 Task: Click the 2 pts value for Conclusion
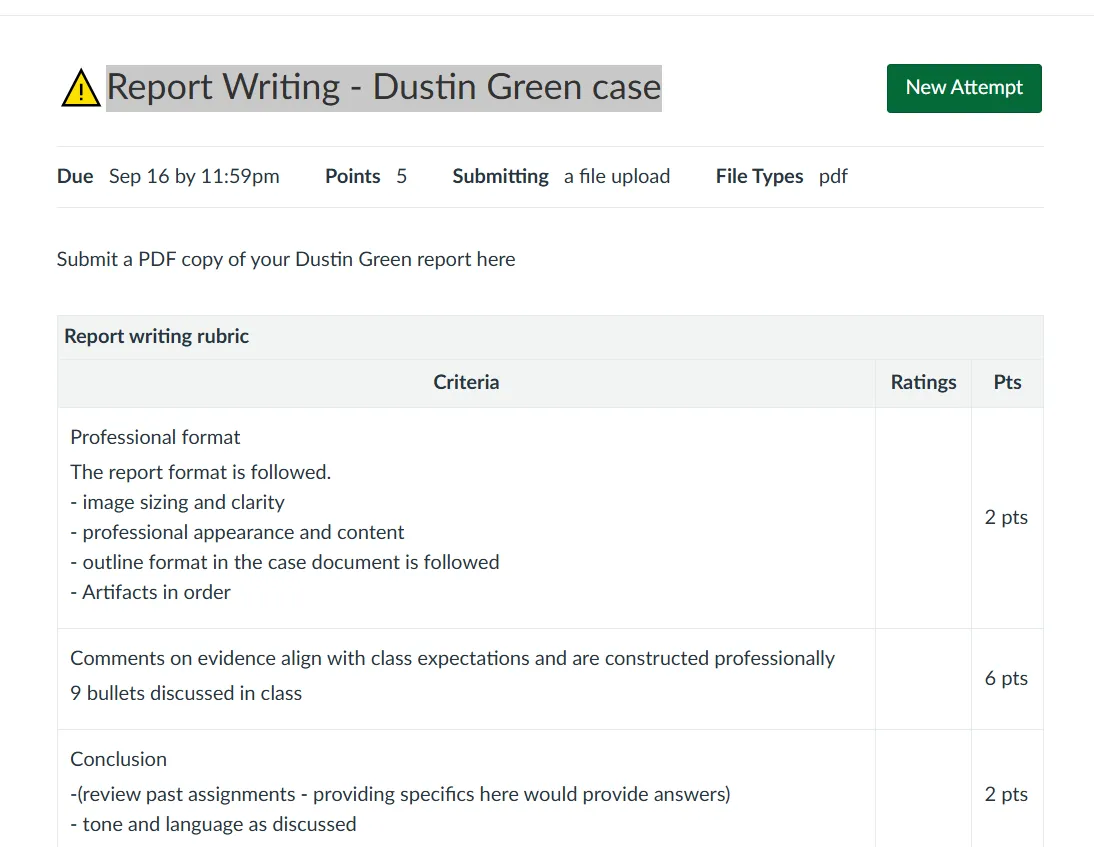[1006, 795]
